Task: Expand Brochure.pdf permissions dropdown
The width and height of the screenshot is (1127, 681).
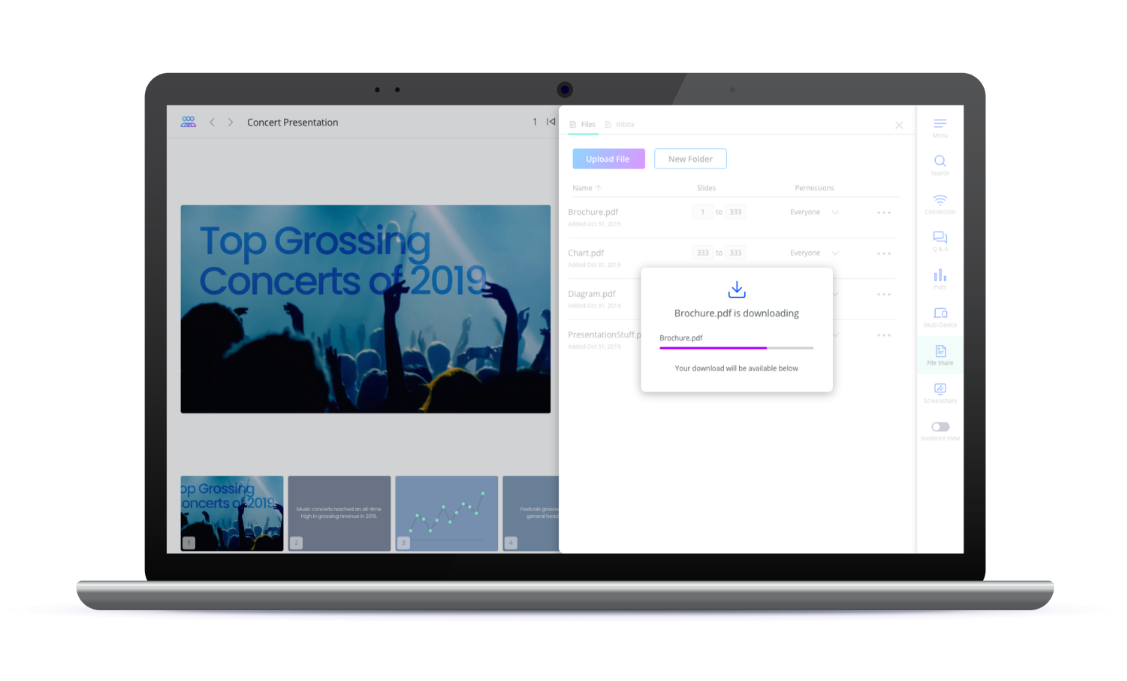Action: [x=835, y=212]
